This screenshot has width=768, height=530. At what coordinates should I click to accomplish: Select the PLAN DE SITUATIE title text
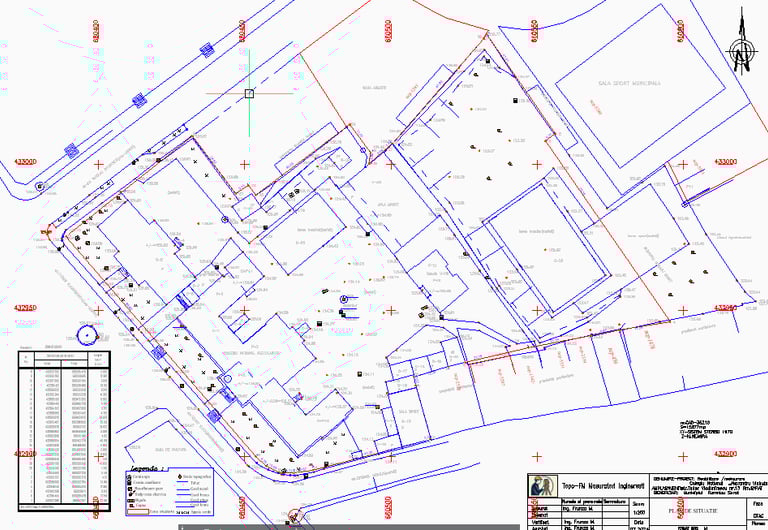point(693,511)
